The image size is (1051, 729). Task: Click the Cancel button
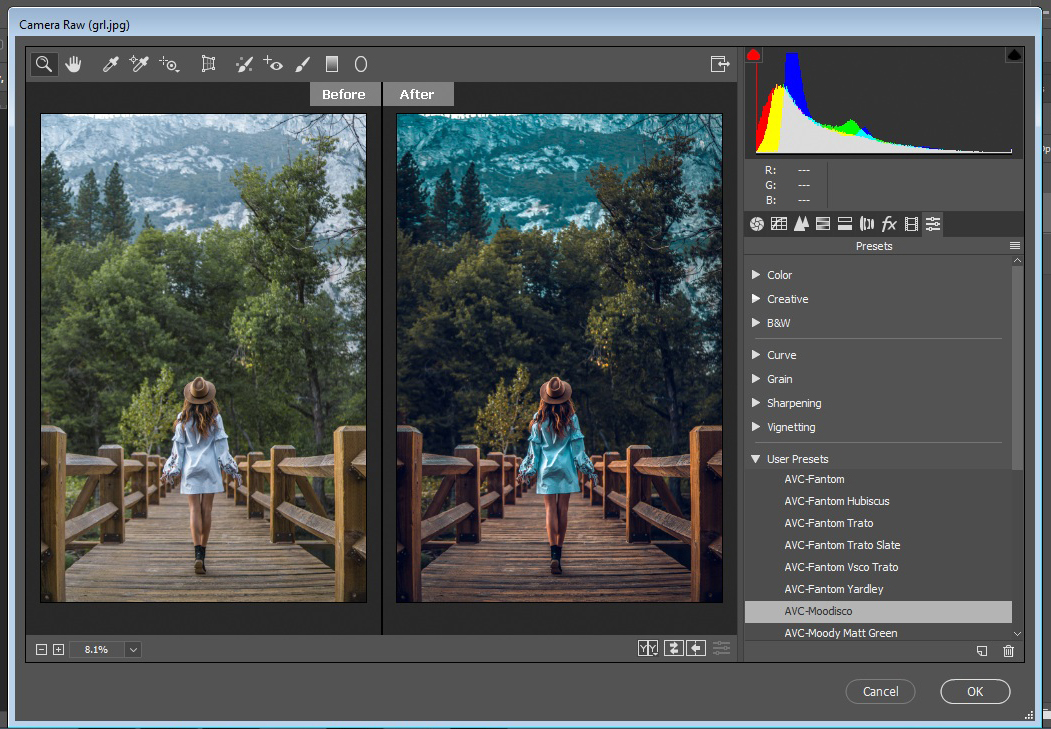880,691
